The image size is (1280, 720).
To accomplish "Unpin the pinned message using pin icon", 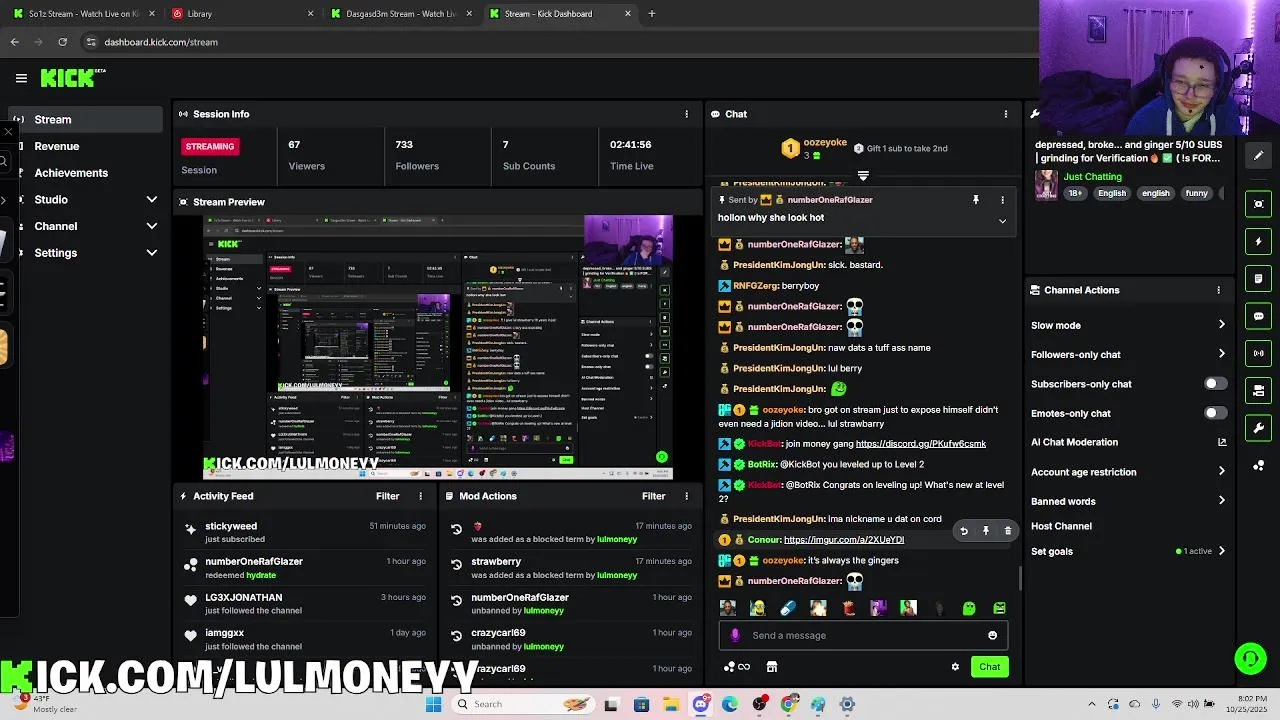I will pos(976,200).
